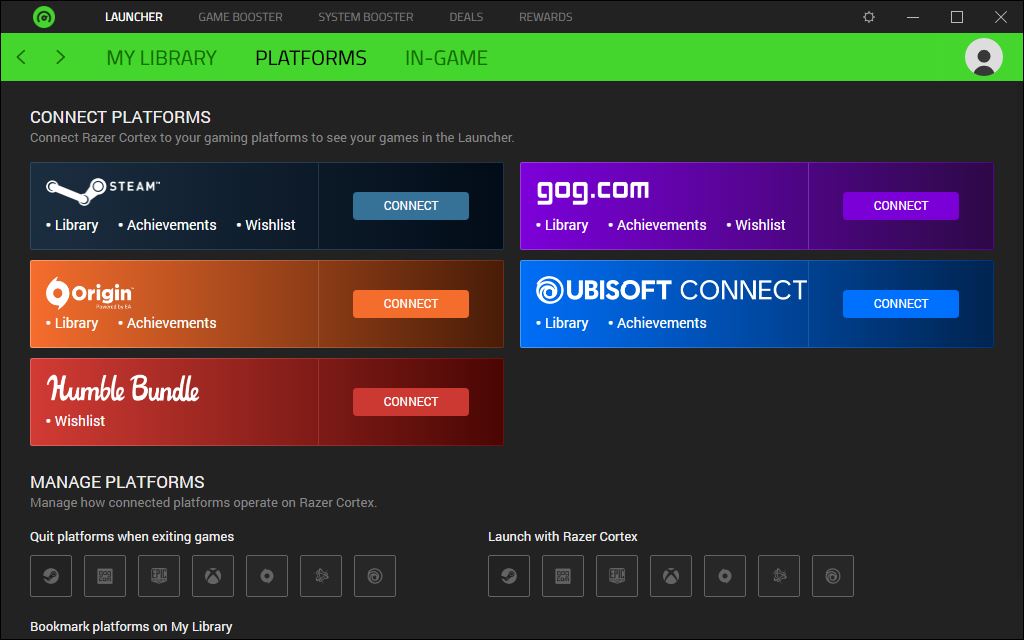The image size is (1024, 640).
Task: Open the user profile avatar
Action: click(x=984, y=57)
